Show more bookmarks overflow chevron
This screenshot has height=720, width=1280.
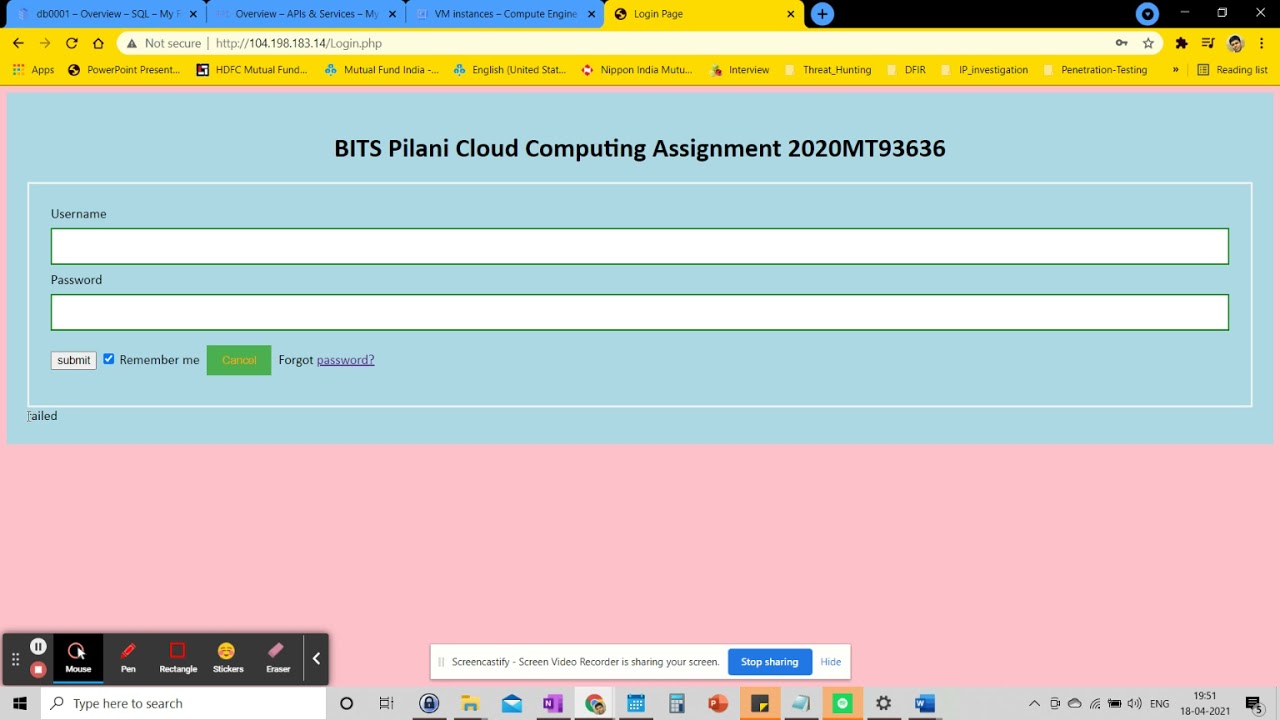tap(1175, 70)
